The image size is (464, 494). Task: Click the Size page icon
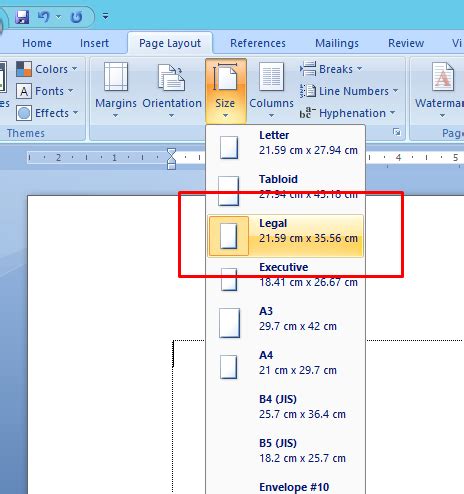(x=225, y=77)
